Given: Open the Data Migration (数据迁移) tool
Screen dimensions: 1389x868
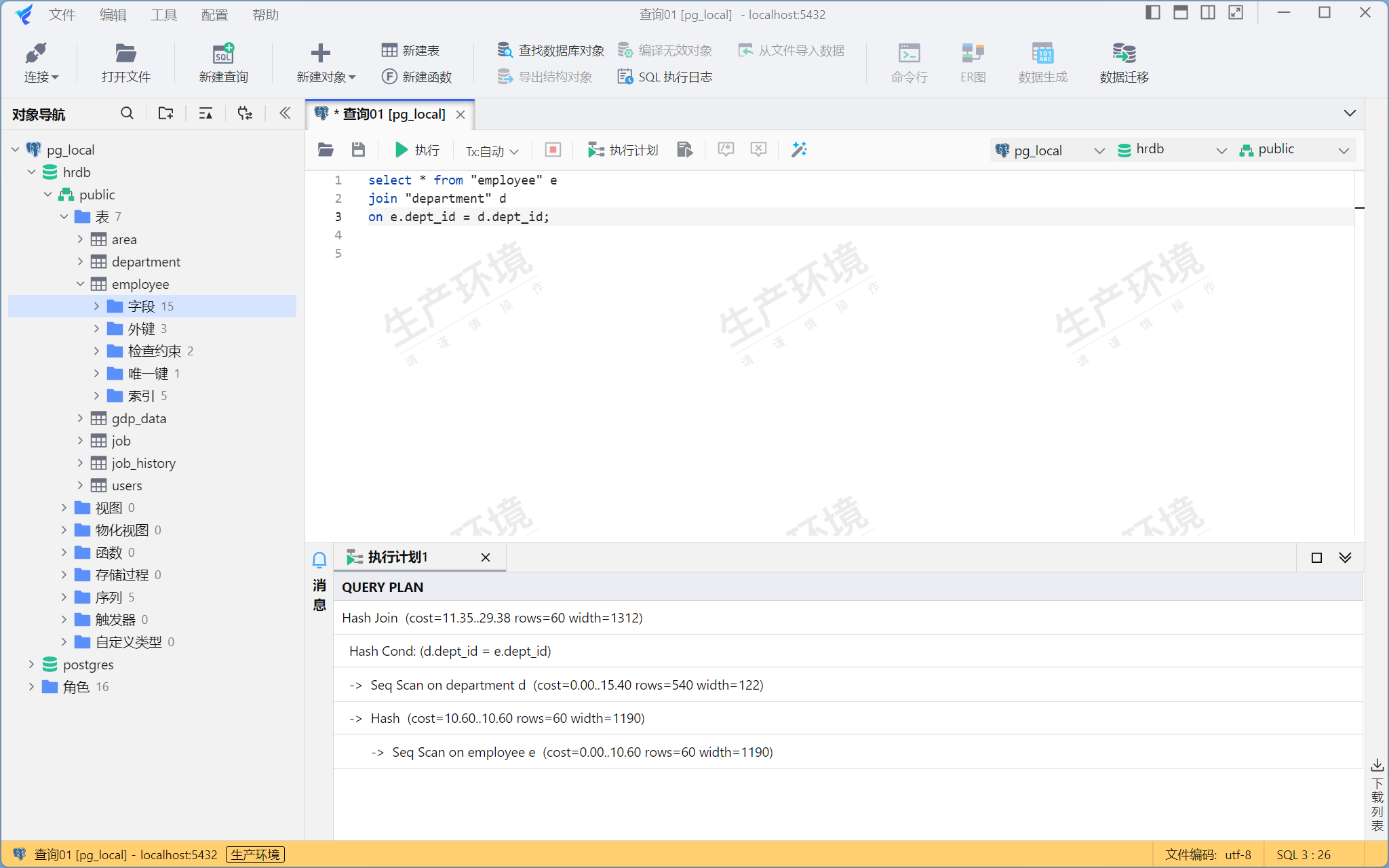Looking at the screenshot, I should (x=1124, y=62).
